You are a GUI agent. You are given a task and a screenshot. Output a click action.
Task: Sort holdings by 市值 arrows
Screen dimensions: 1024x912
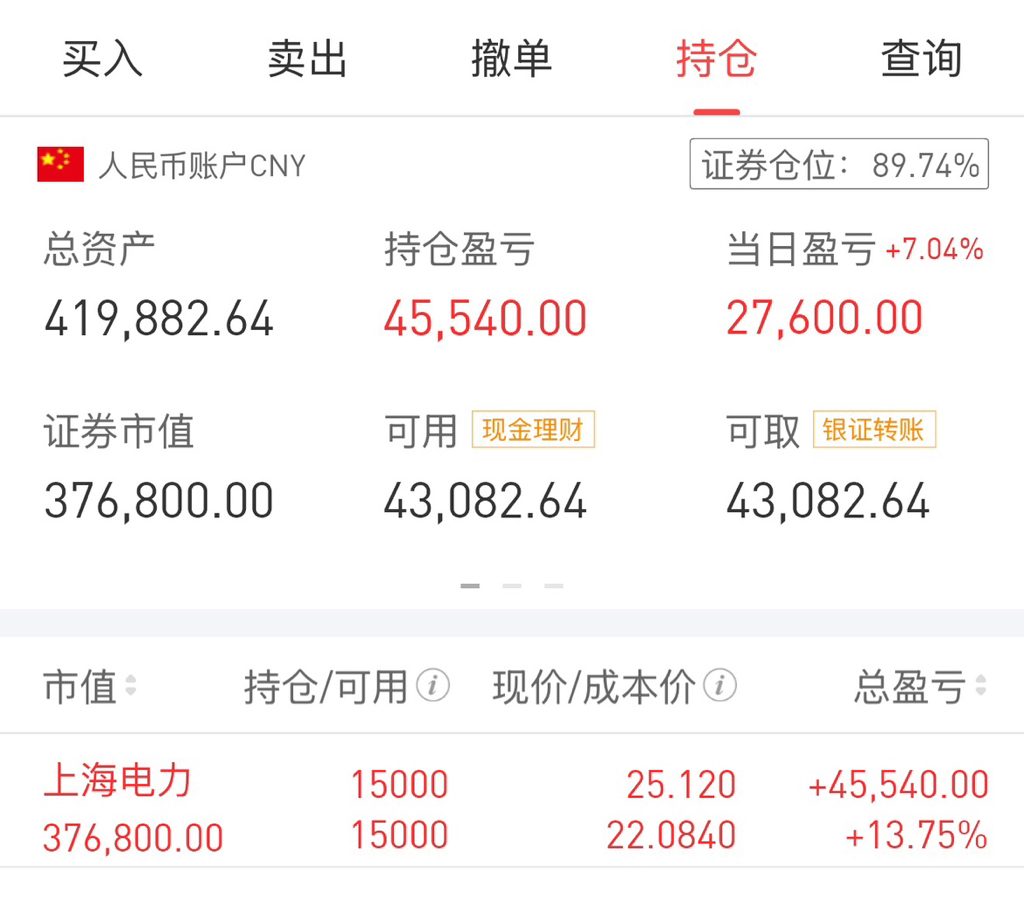pyautogui.click(x=131, y=685)
